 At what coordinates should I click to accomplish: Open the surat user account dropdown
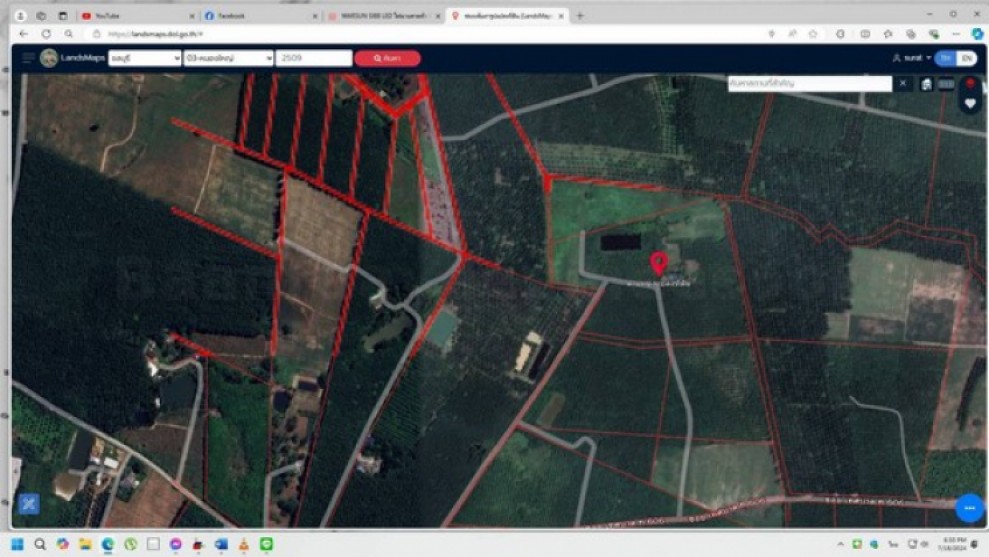pyautogui.click(x=912, y=58)
